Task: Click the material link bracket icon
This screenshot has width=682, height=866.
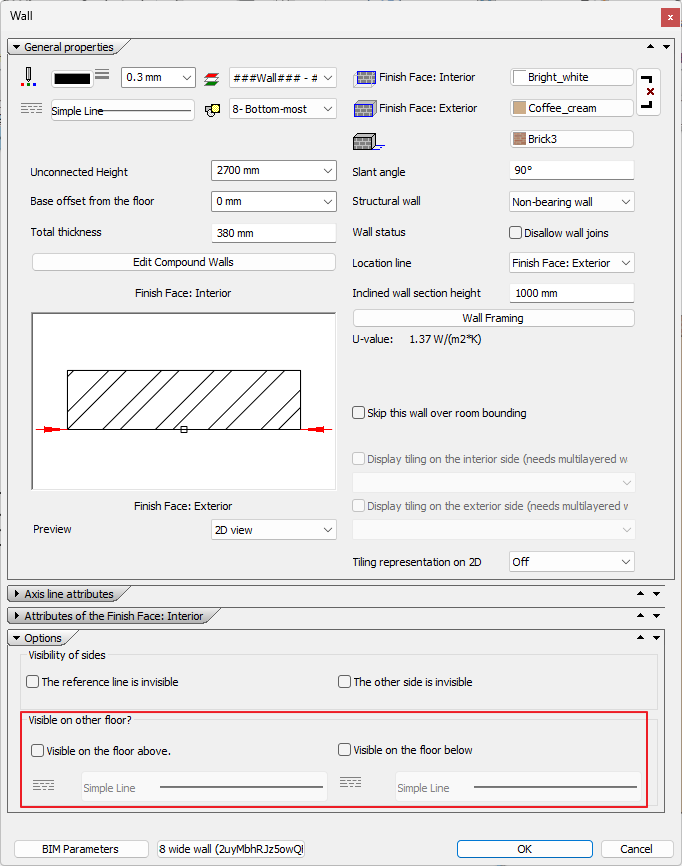Action: pos(649,92)
